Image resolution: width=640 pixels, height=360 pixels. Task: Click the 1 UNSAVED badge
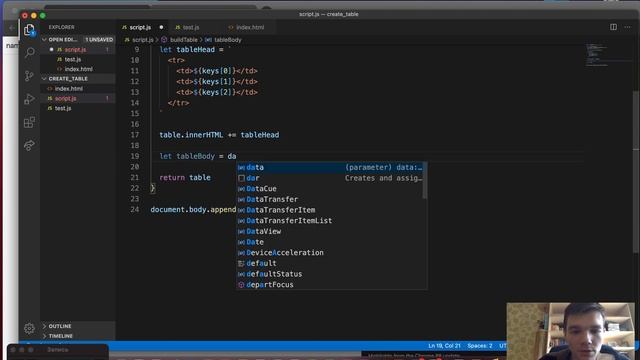coord(99,40)
